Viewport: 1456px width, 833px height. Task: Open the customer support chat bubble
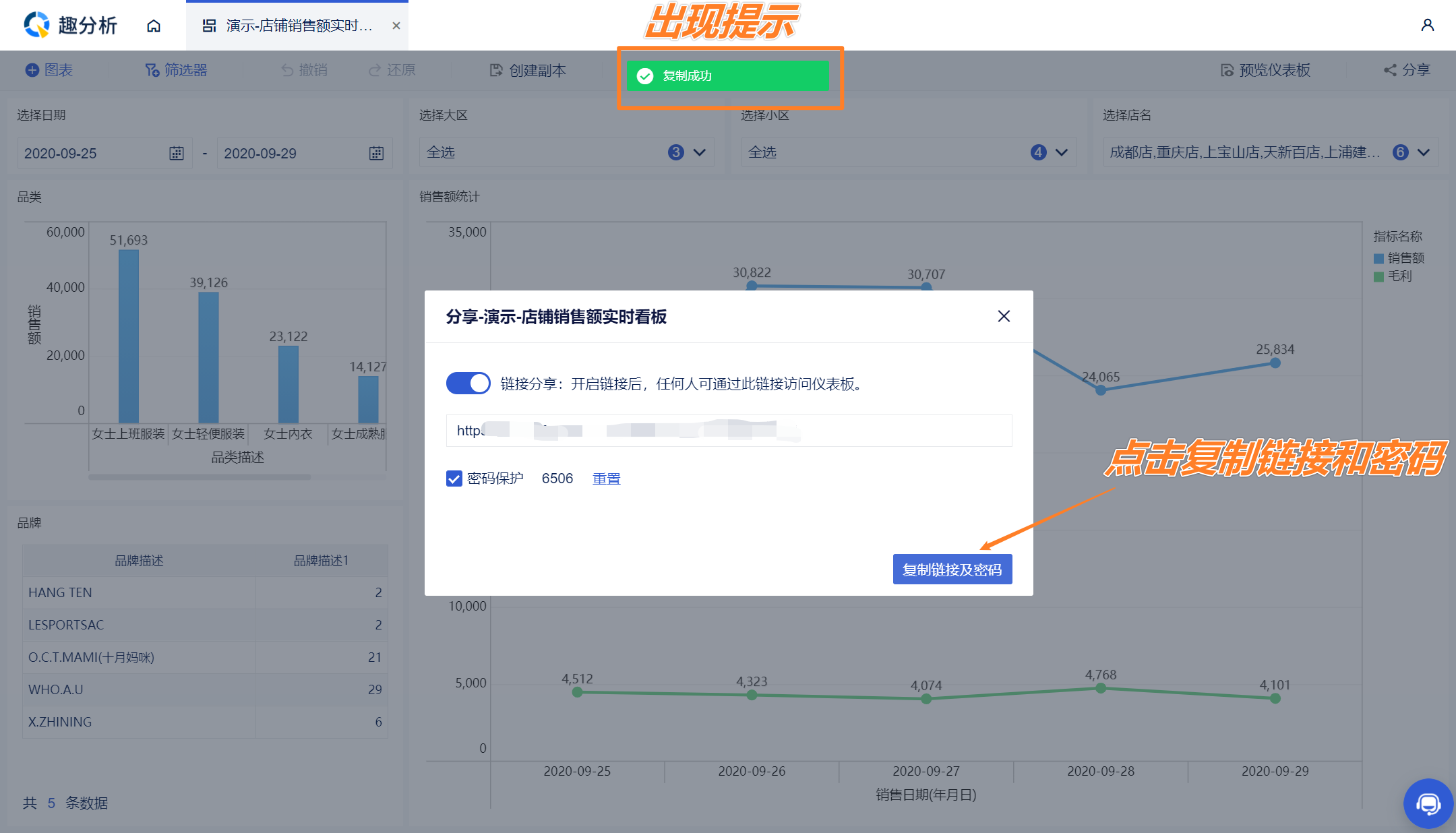coord(1428,803)
